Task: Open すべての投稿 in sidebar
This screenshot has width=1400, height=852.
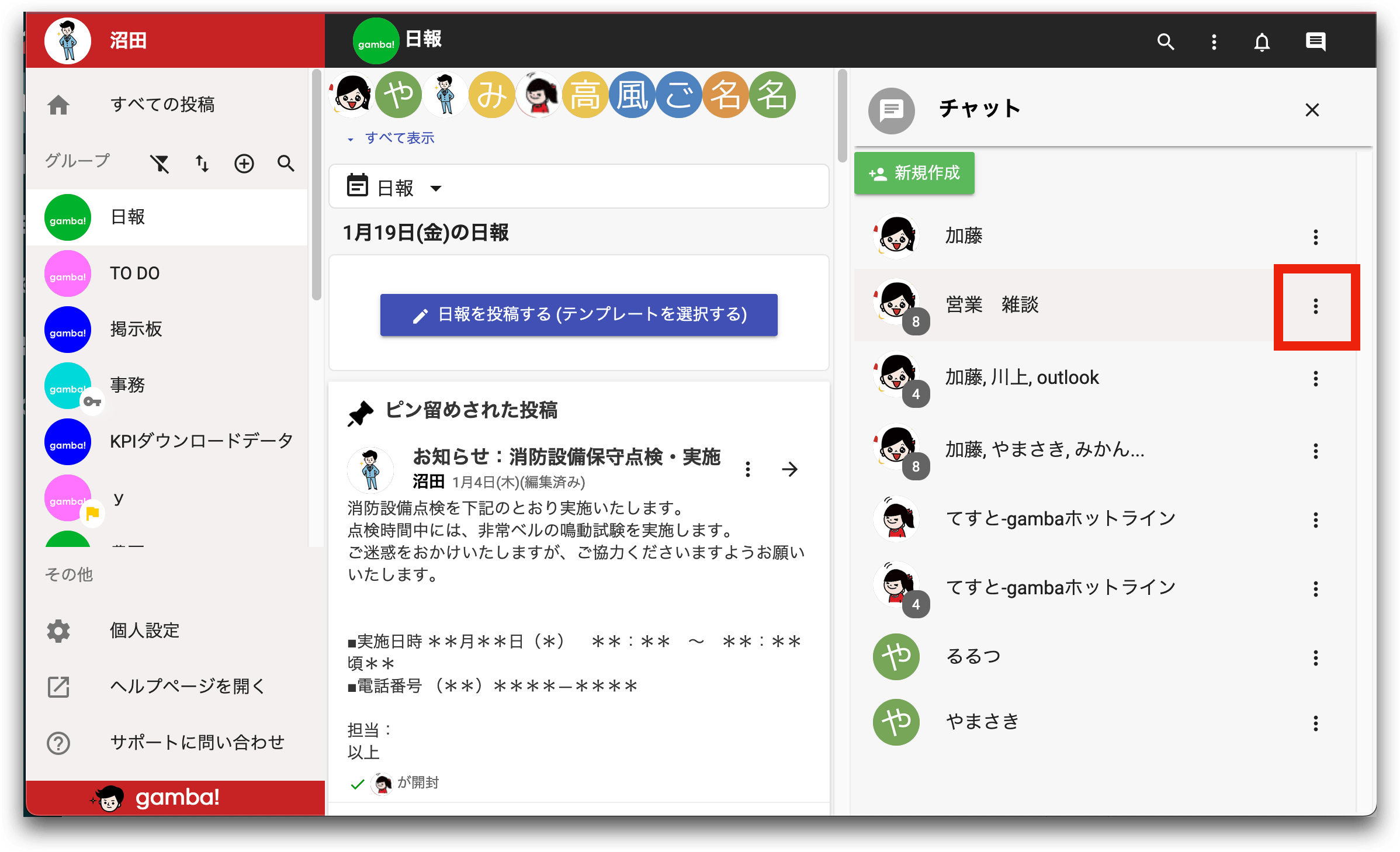Action: [162, 105]
